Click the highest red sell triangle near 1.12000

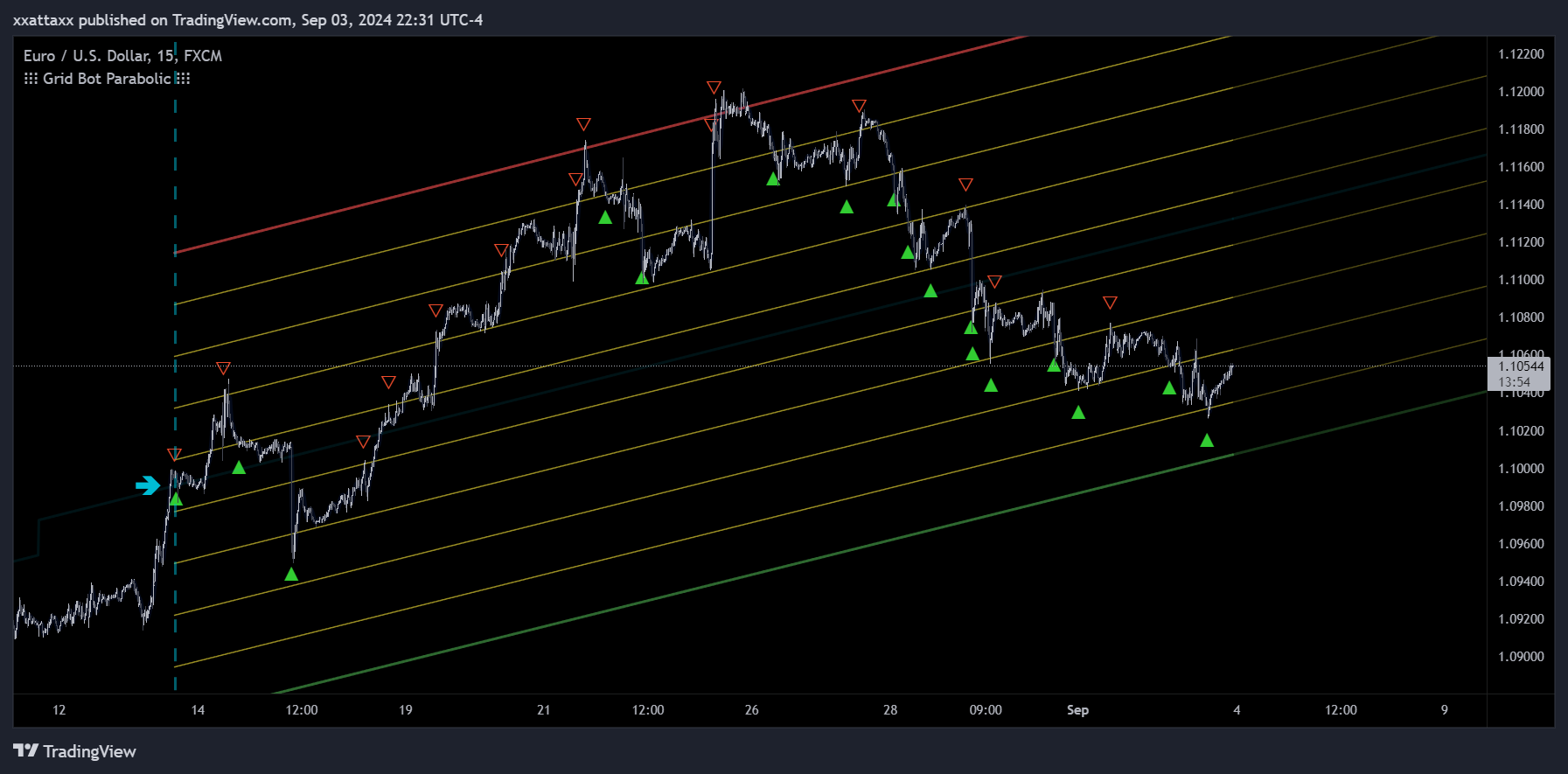point(714,87)
